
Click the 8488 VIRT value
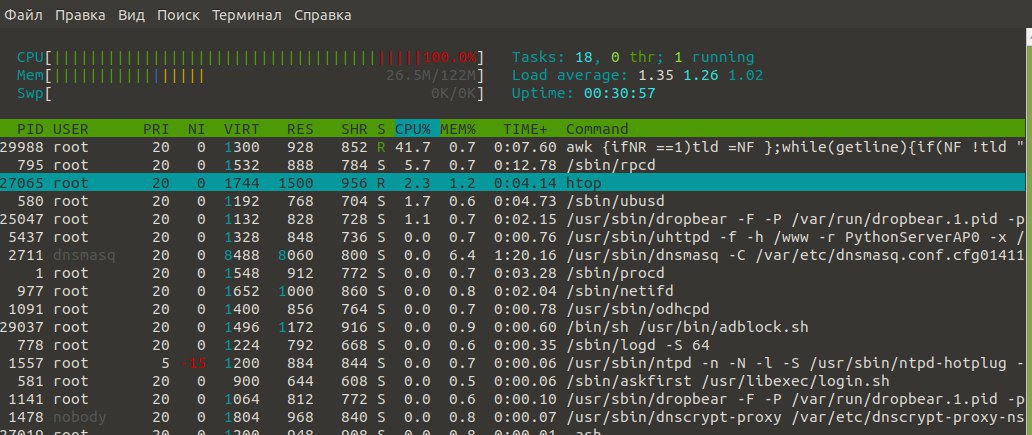(242, 255)
